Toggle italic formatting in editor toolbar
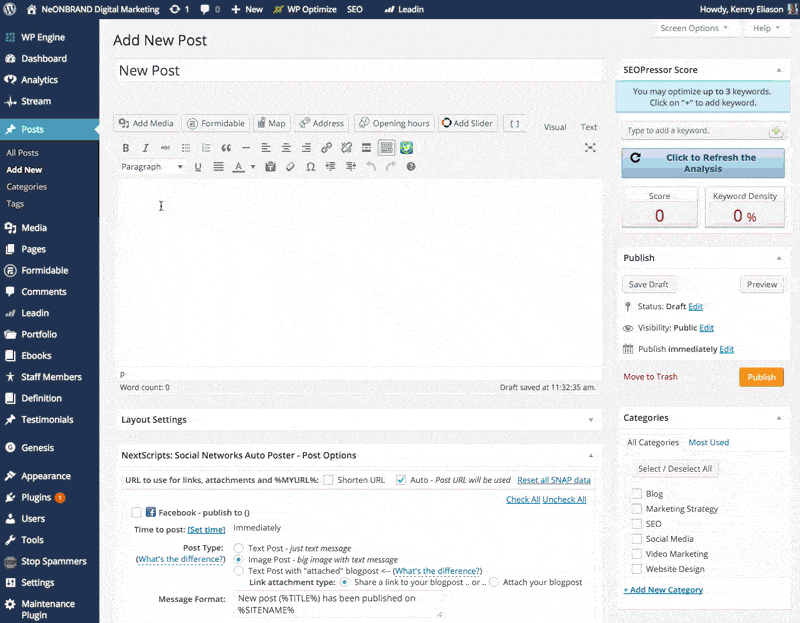 click(145, 148)
